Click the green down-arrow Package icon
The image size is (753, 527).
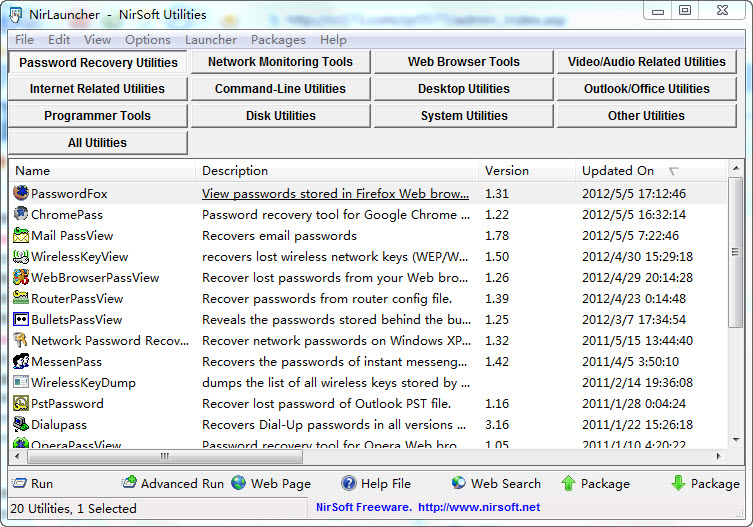click(x=678, y=483)
